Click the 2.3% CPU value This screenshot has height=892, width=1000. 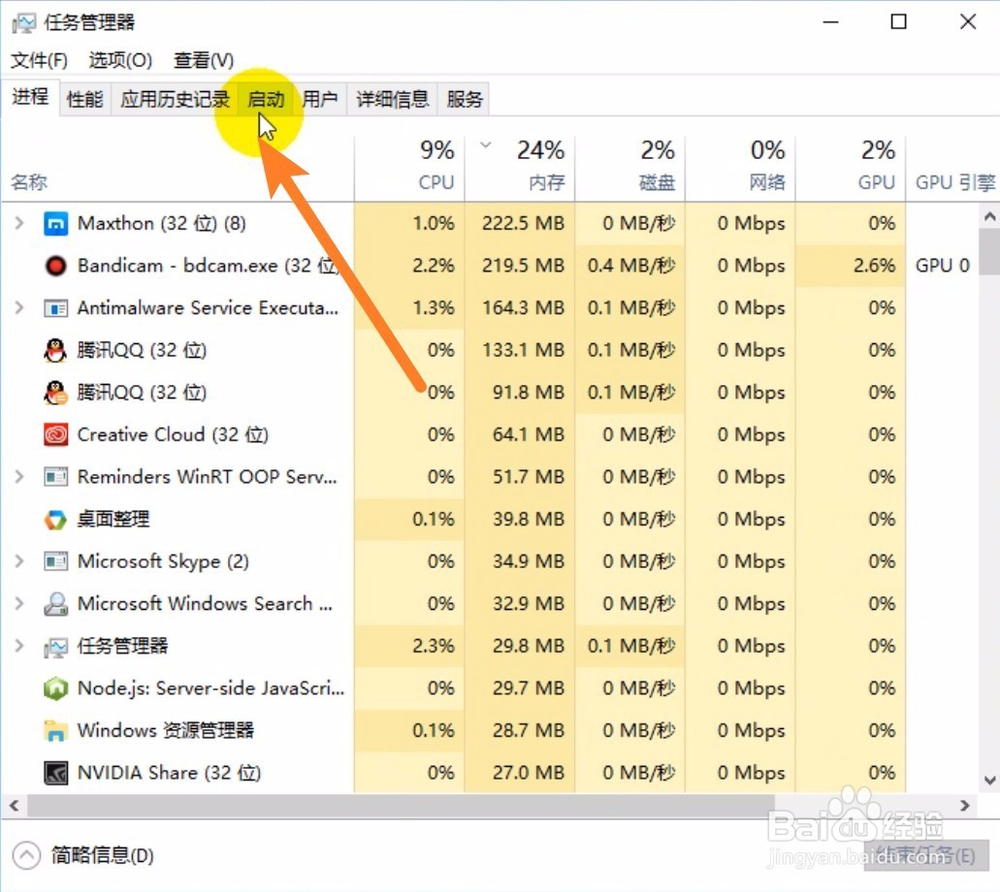coord(434,646)
